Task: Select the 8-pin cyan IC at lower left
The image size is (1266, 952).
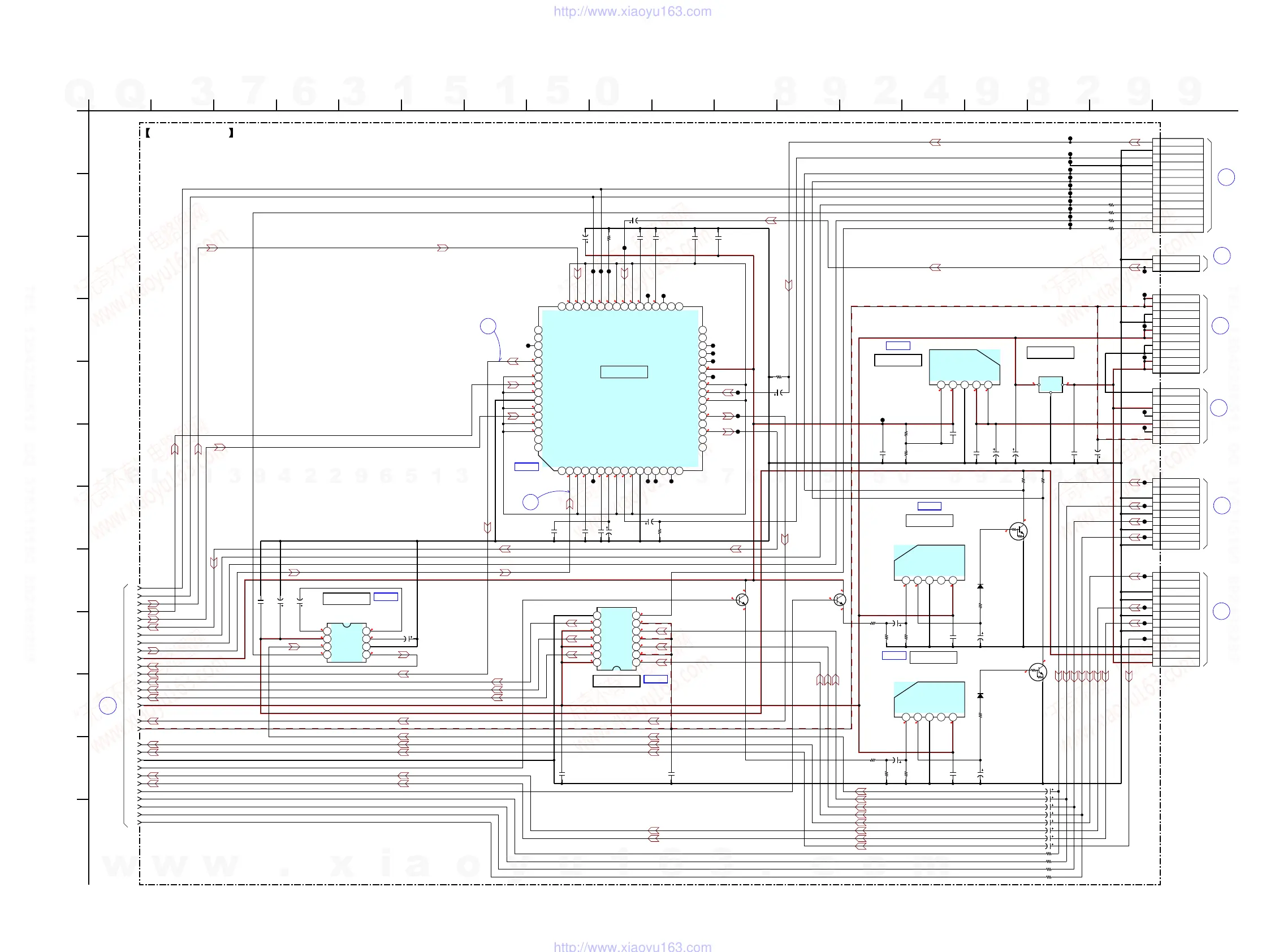Action: click(346, 643)
